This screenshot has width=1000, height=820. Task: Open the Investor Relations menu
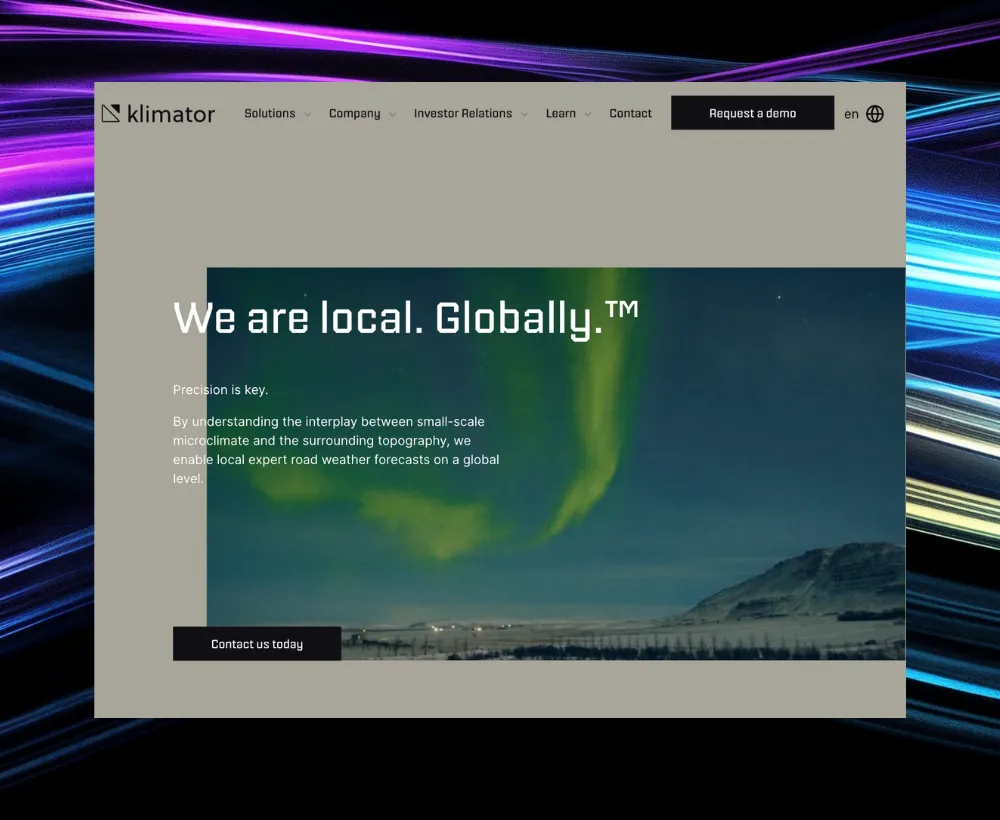462,114
